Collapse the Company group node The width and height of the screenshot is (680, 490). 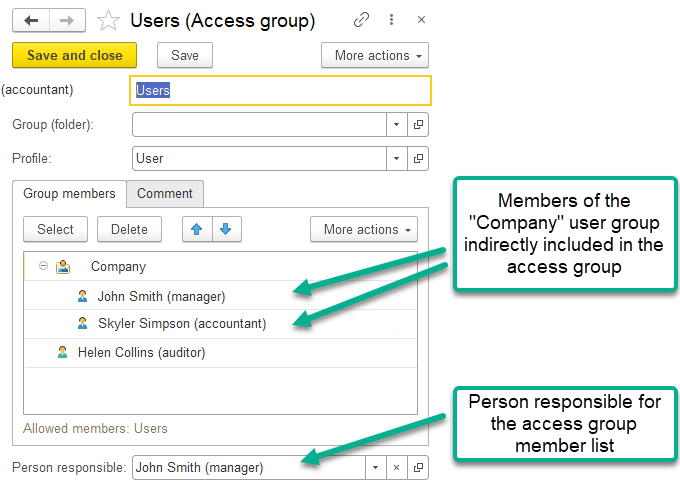pyautogui.click(x=43, y=266)
